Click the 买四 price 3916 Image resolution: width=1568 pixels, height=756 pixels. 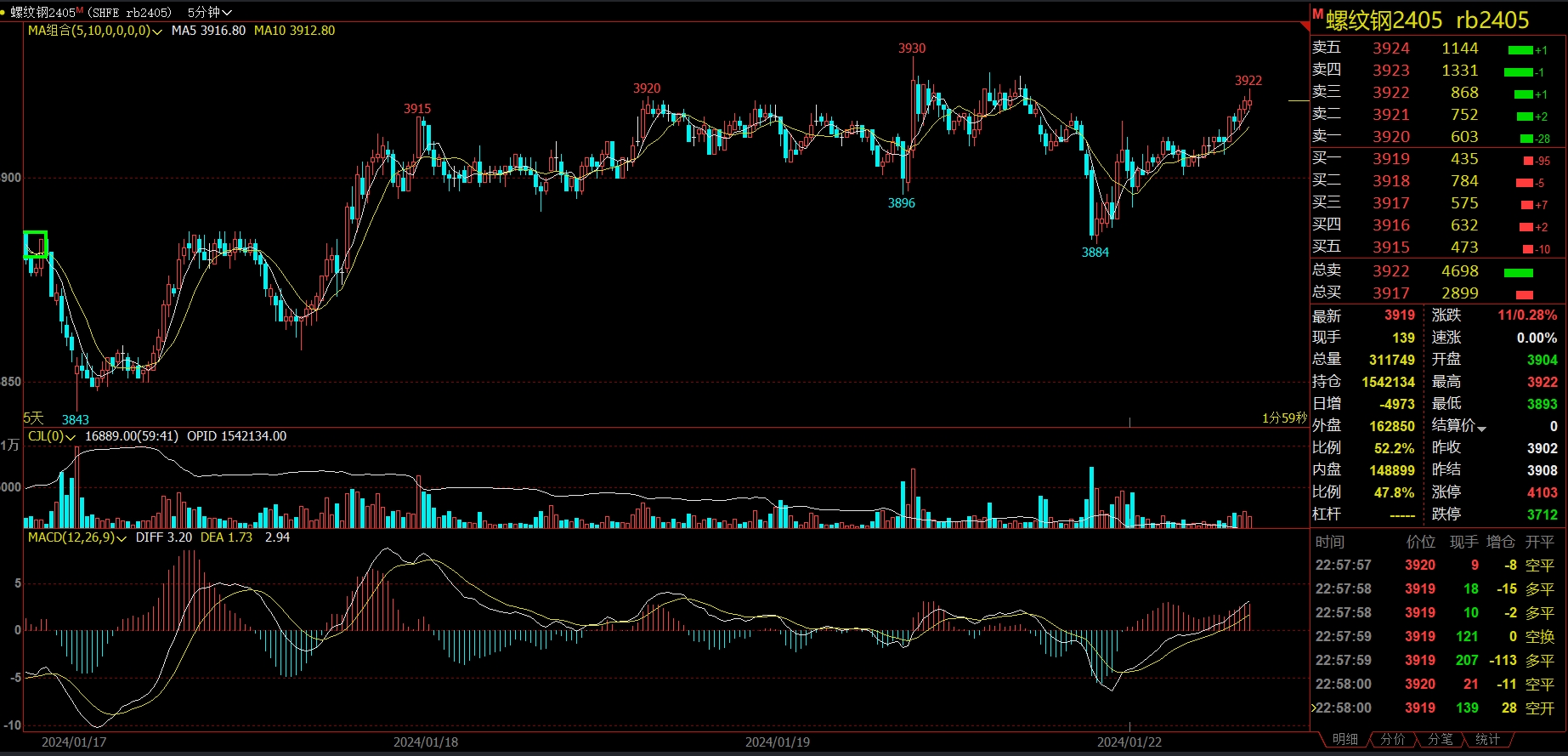(1391, 225)
